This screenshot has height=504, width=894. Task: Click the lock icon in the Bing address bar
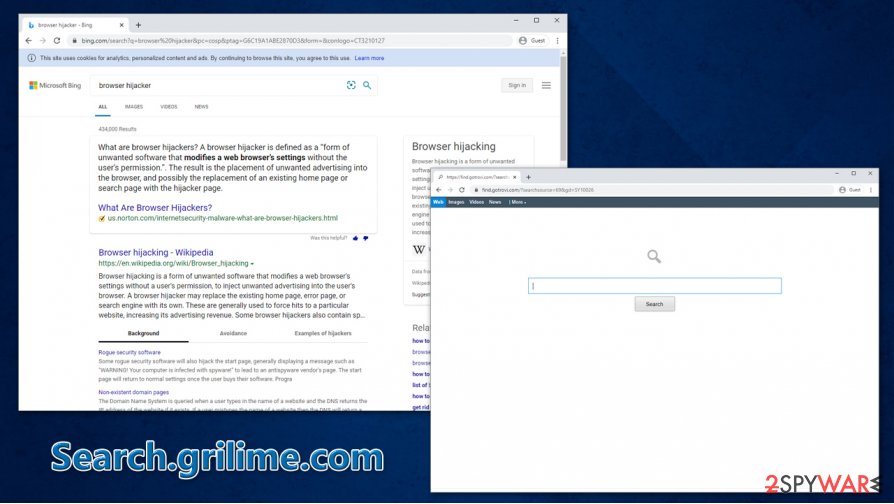(75, 40)
